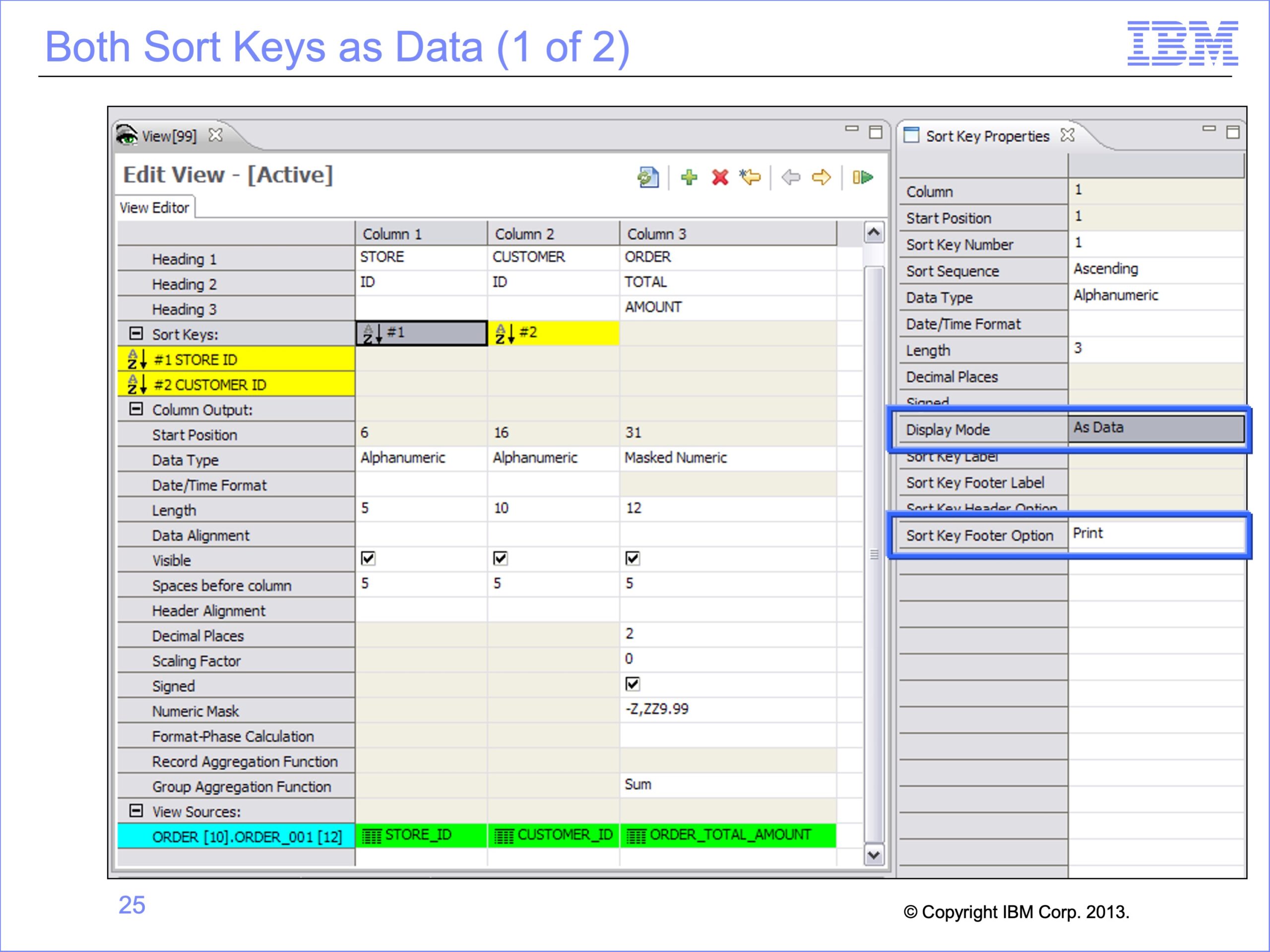Select the View[99] tab
The image size is (1270, 952).
(x=169, y=136)
